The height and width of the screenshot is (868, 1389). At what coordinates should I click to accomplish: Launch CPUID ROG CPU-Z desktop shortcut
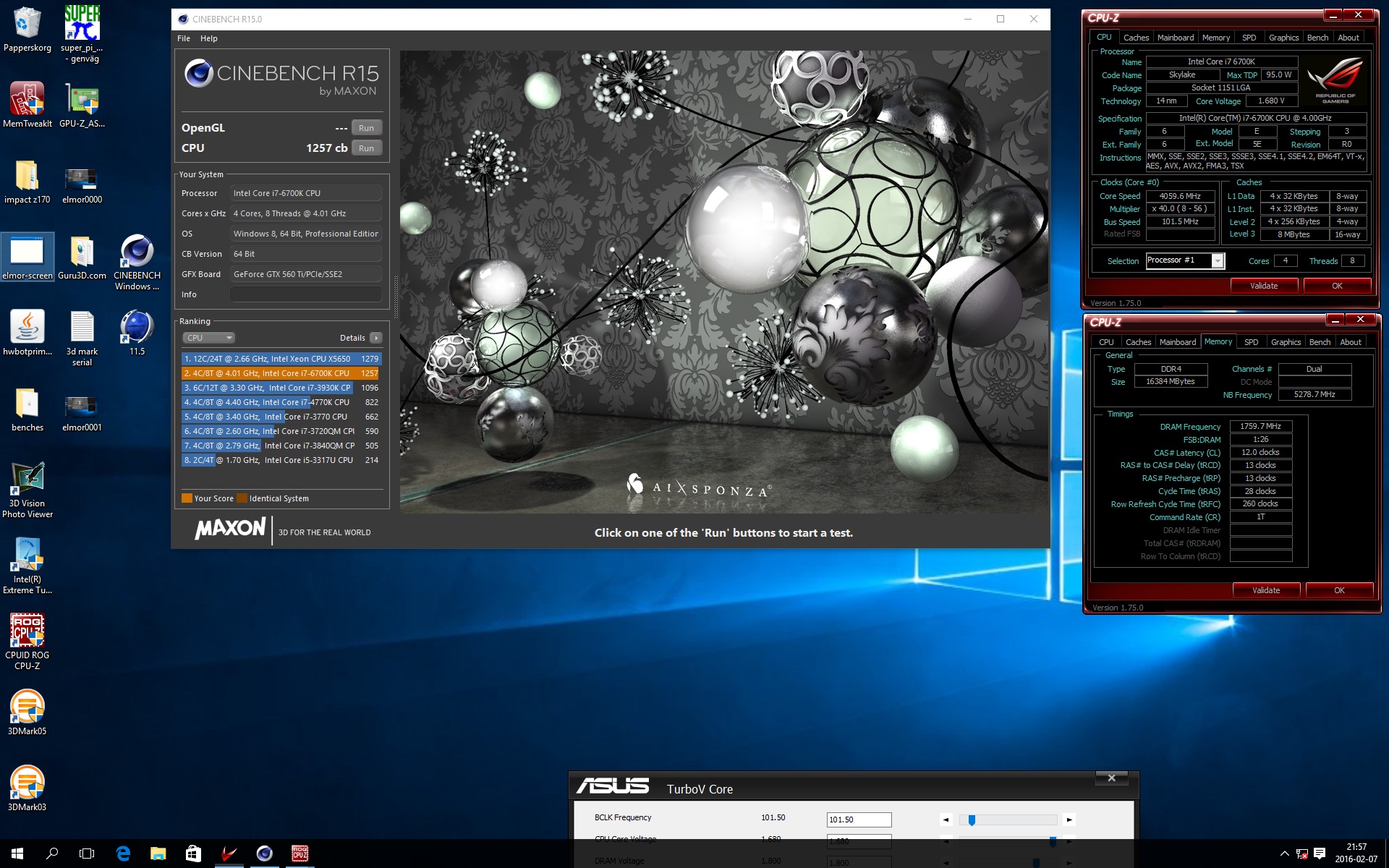tap(27, 642)
